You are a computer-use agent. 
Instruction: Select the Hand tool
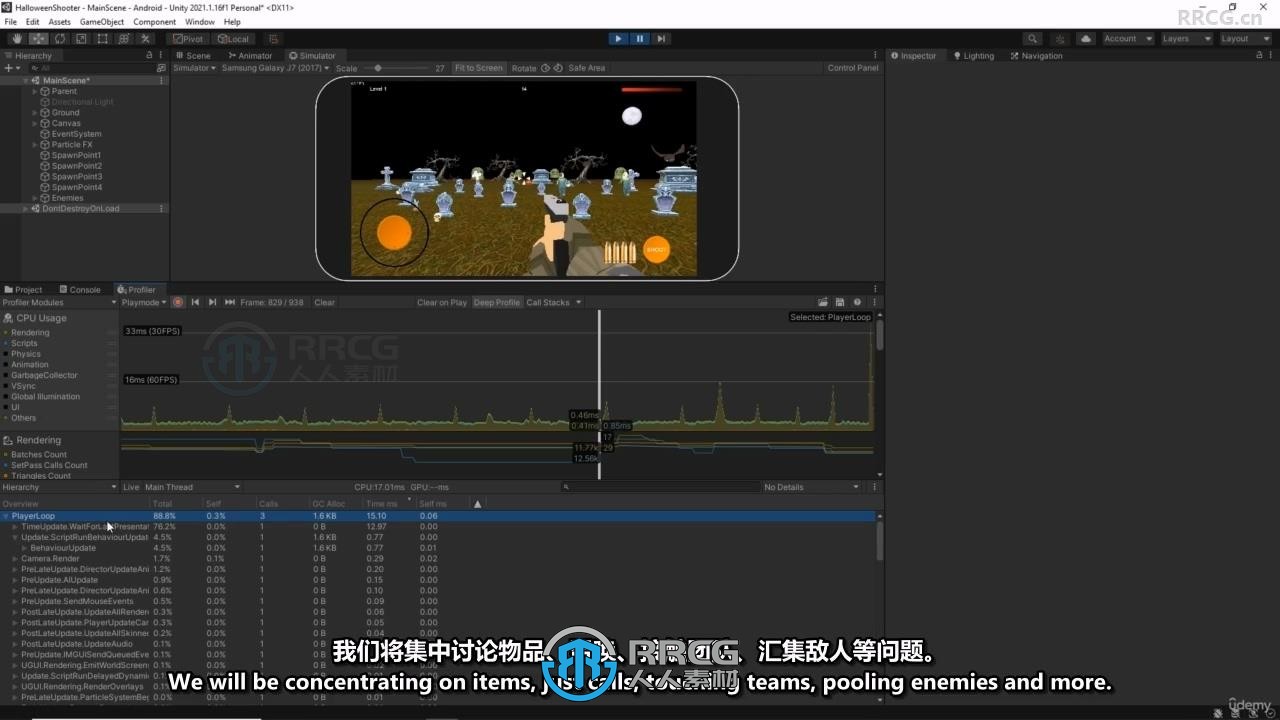(17, 39)
